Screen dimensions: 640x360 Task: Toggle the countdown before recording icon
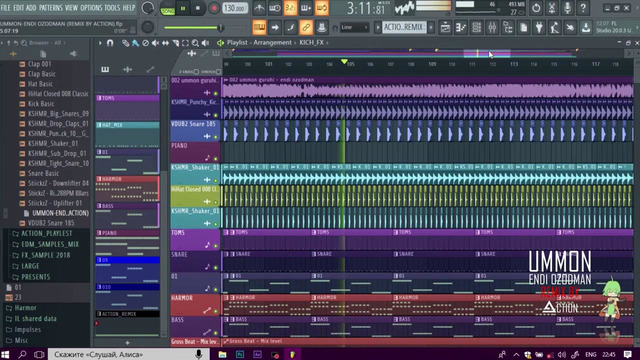point(290,8)
